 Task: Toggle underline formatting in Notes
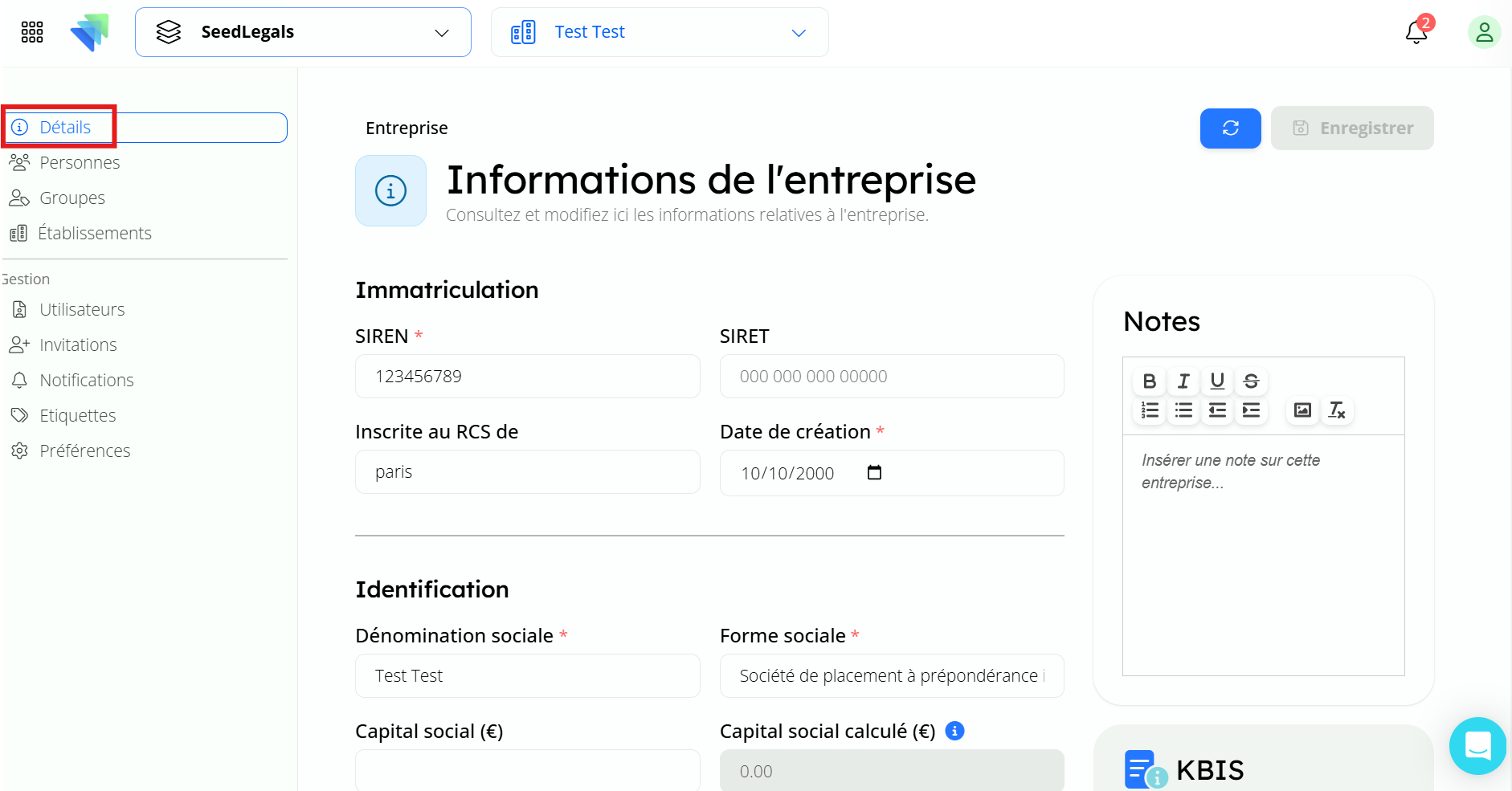click(x=1217, y=381)
